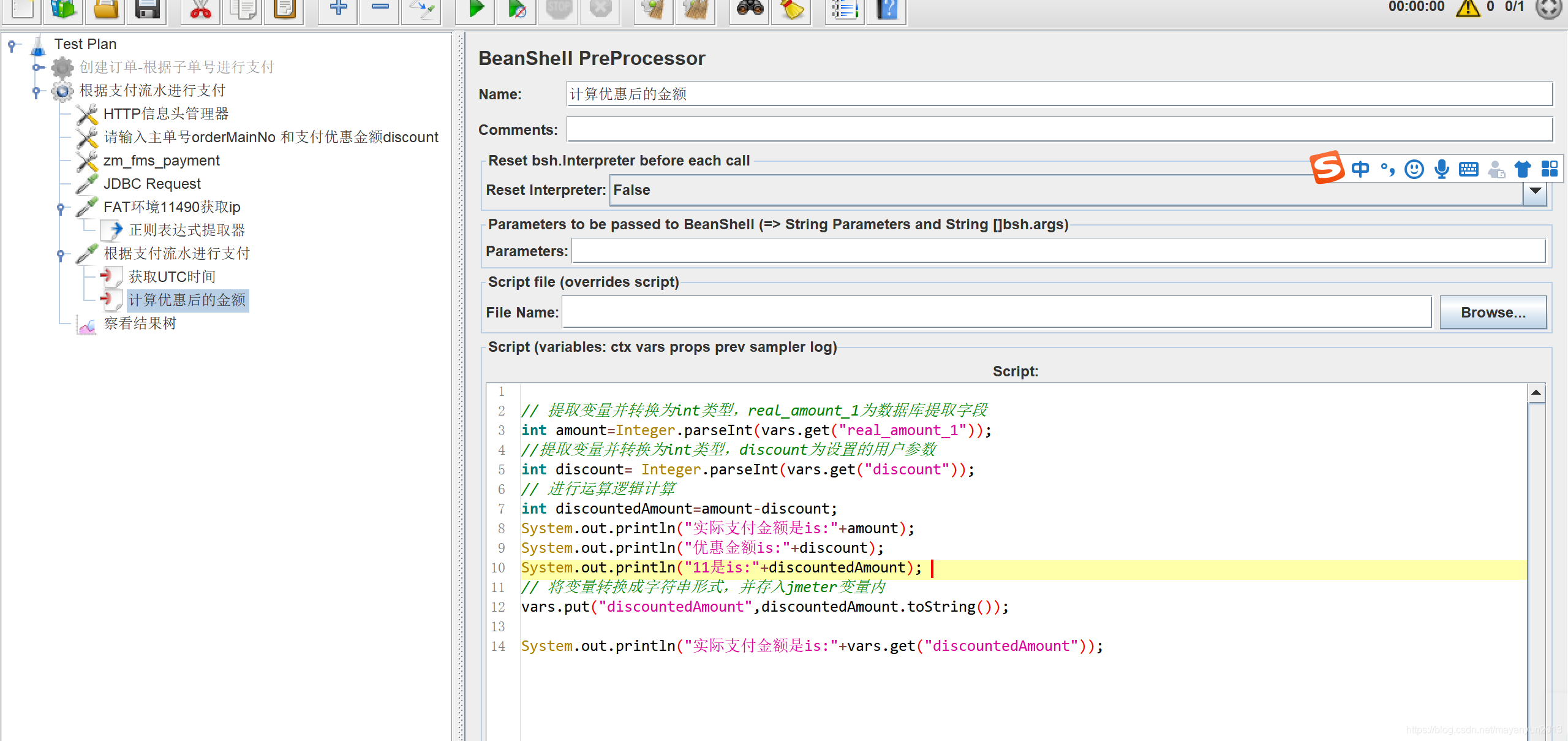The image size is (1568, 741).
Task: Select Test Plan in the tree
Action: (85, 44)
